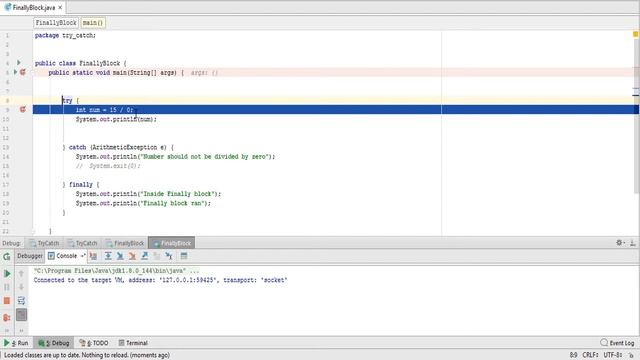Viewport: 640px width, 360px height.
Task: Switch to the Console tab
Action: (66, 256)
